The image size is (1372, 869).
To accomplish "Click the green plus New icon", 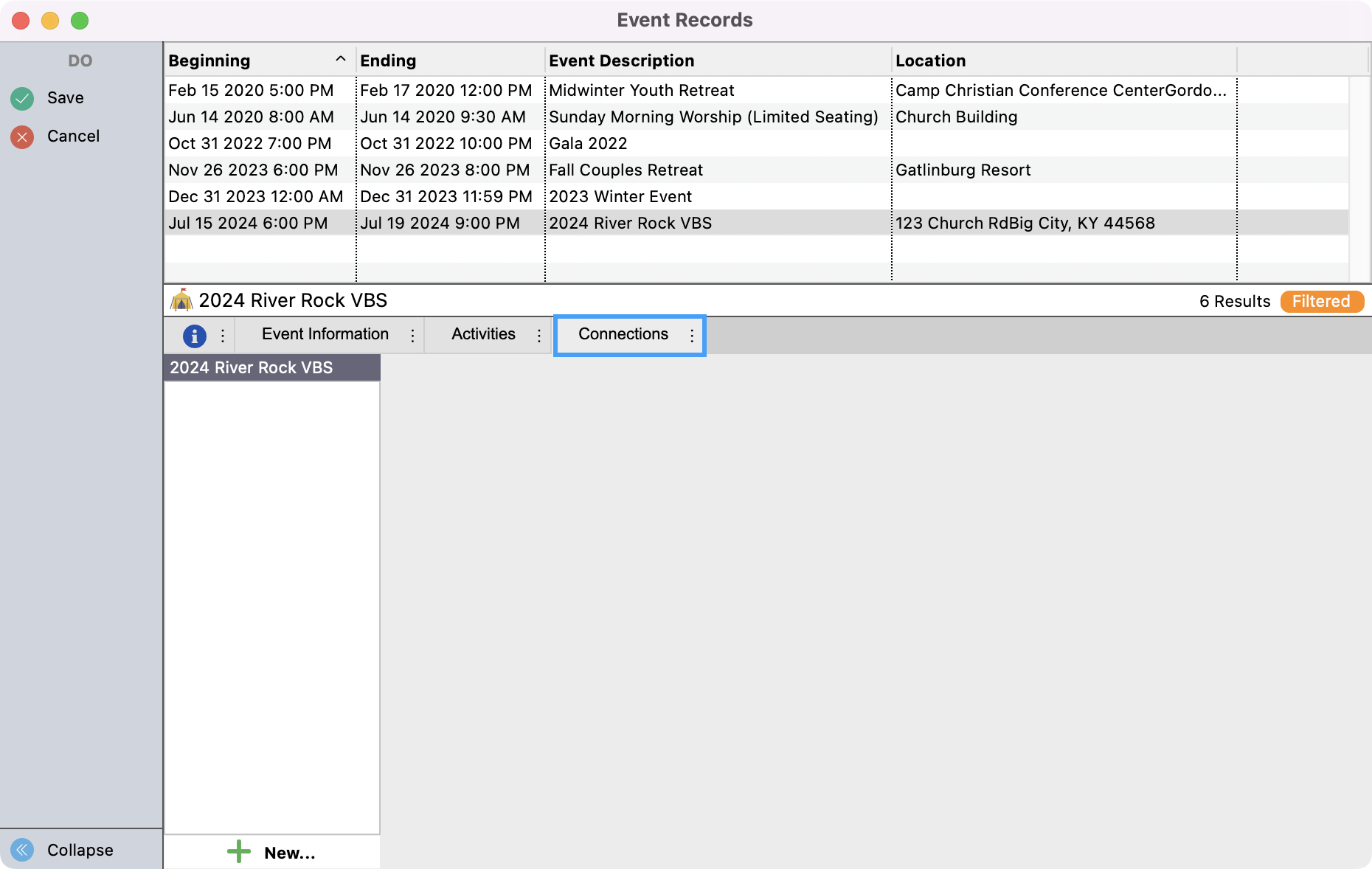I will tap(238, 852).
